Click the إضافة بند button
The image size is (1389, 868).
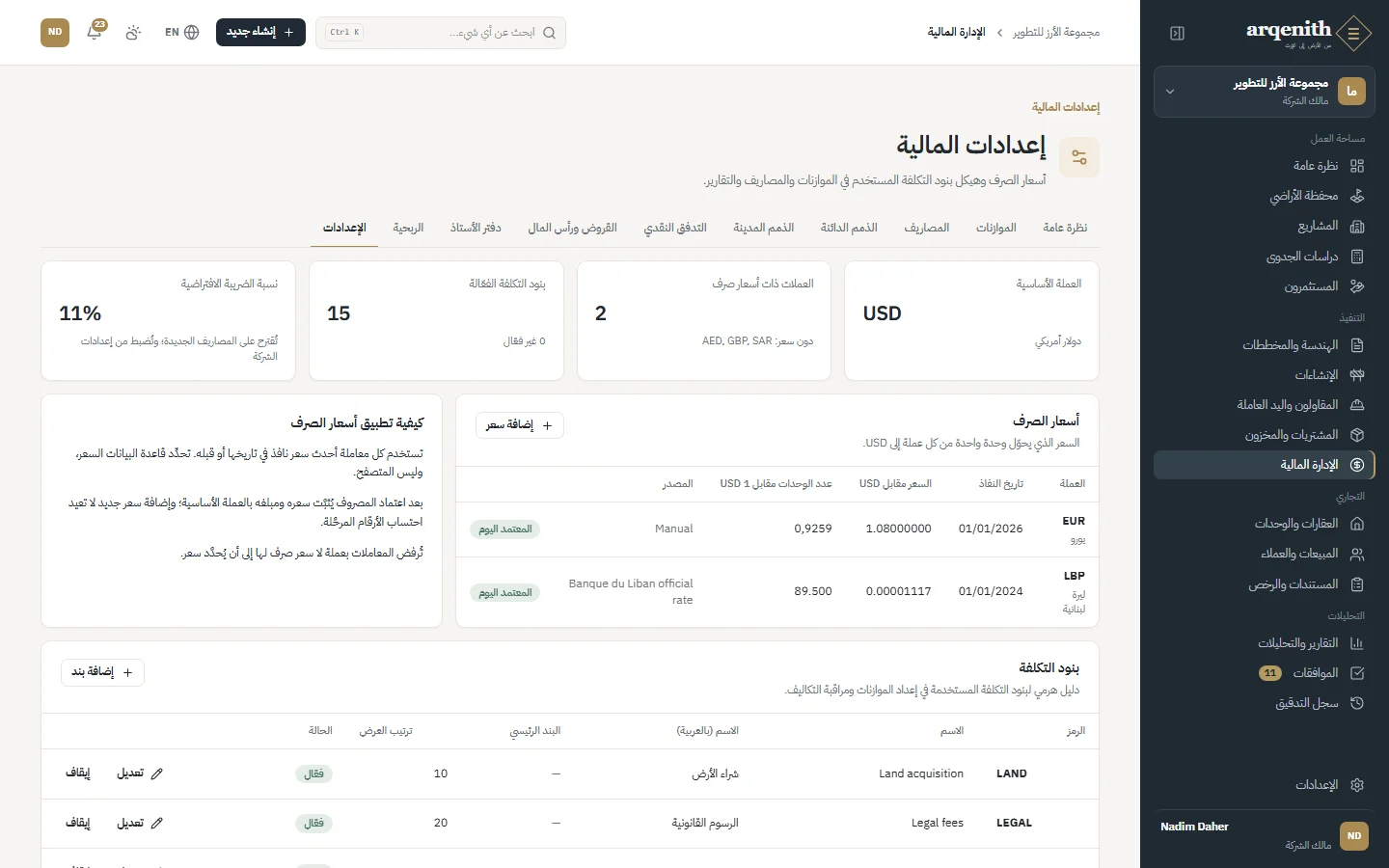pos(102,672)
